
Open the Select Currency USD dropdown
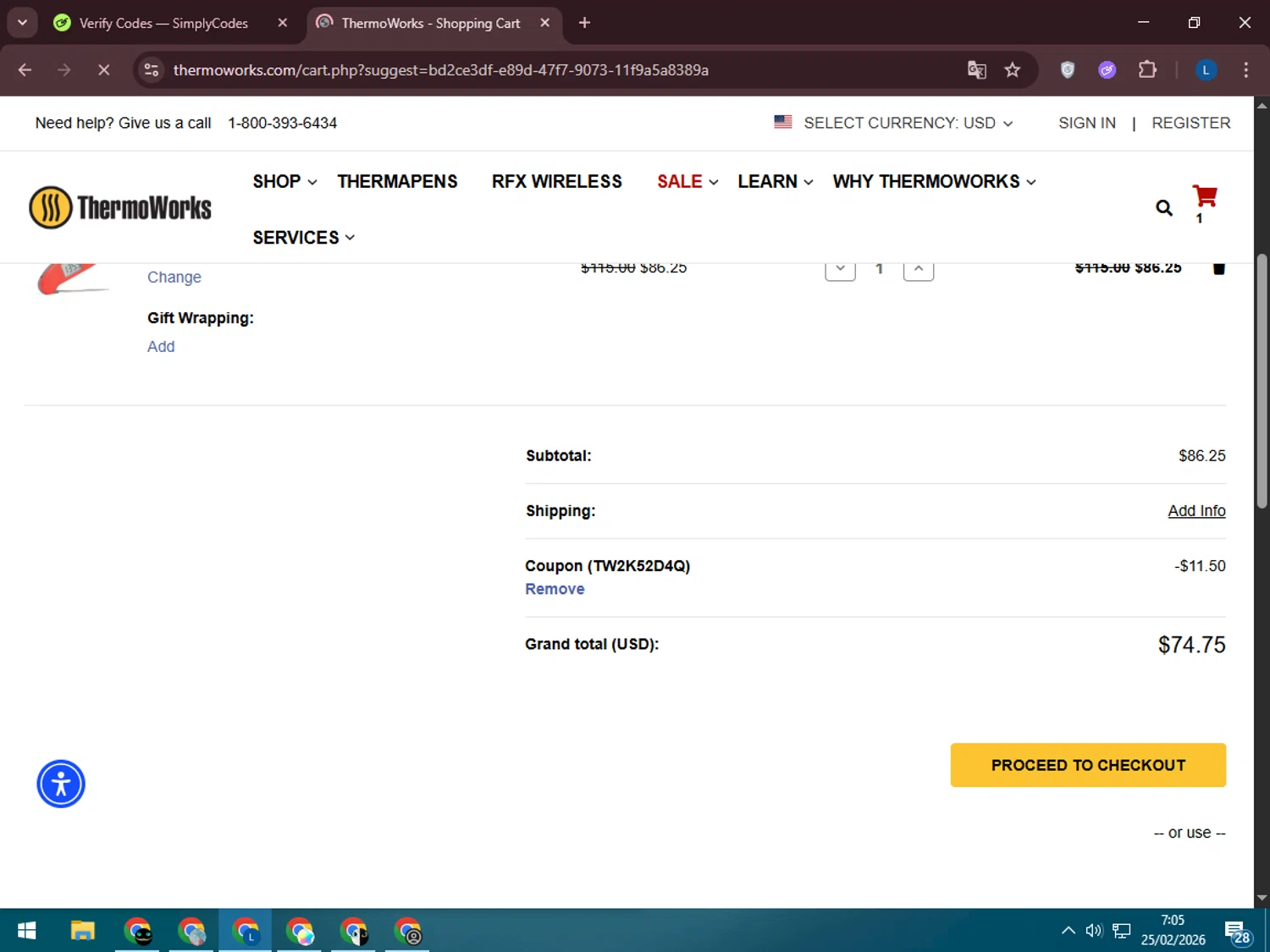click(894, 123)
